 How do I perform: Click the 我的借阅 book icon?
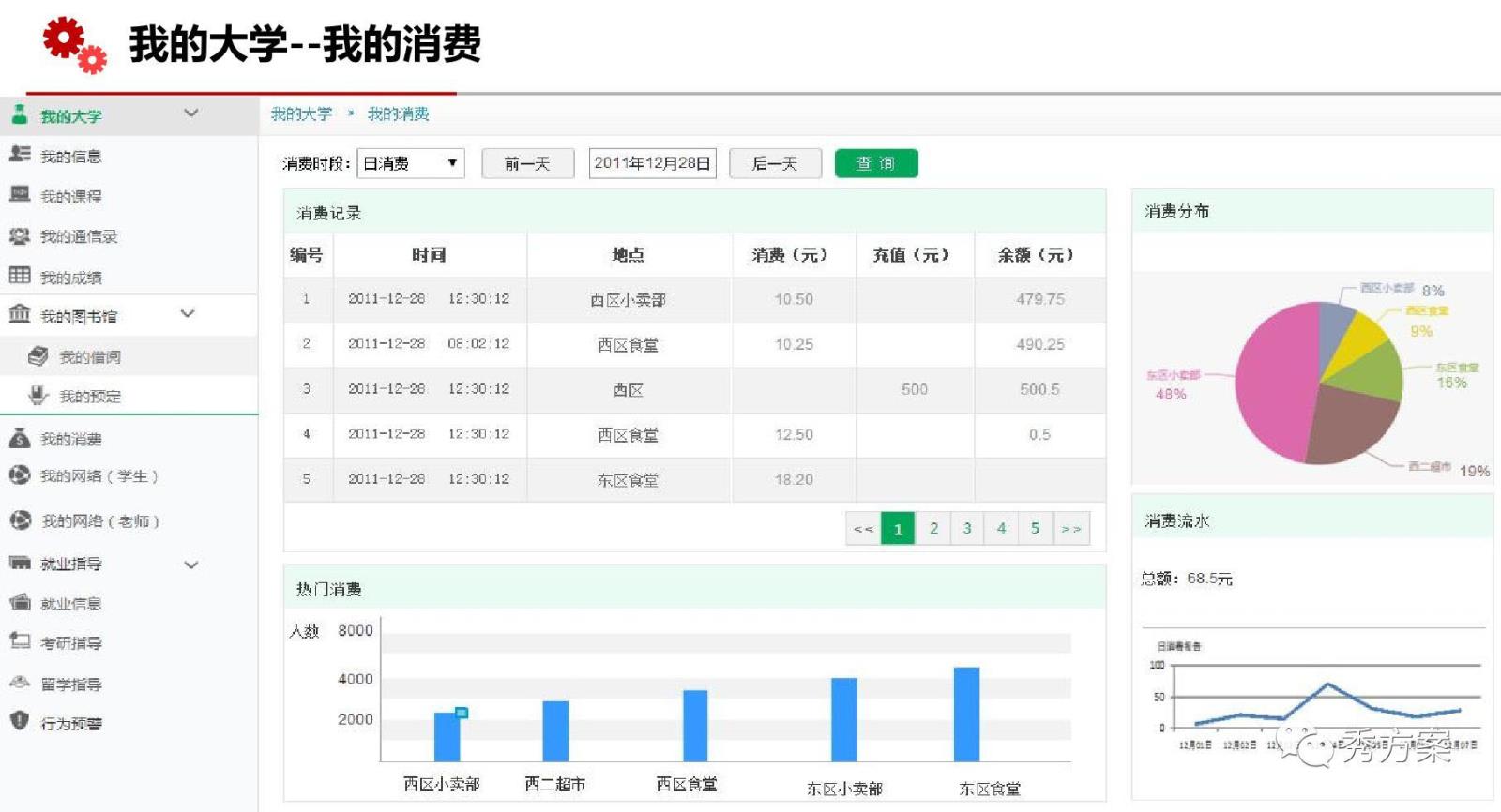click(38, 356)
